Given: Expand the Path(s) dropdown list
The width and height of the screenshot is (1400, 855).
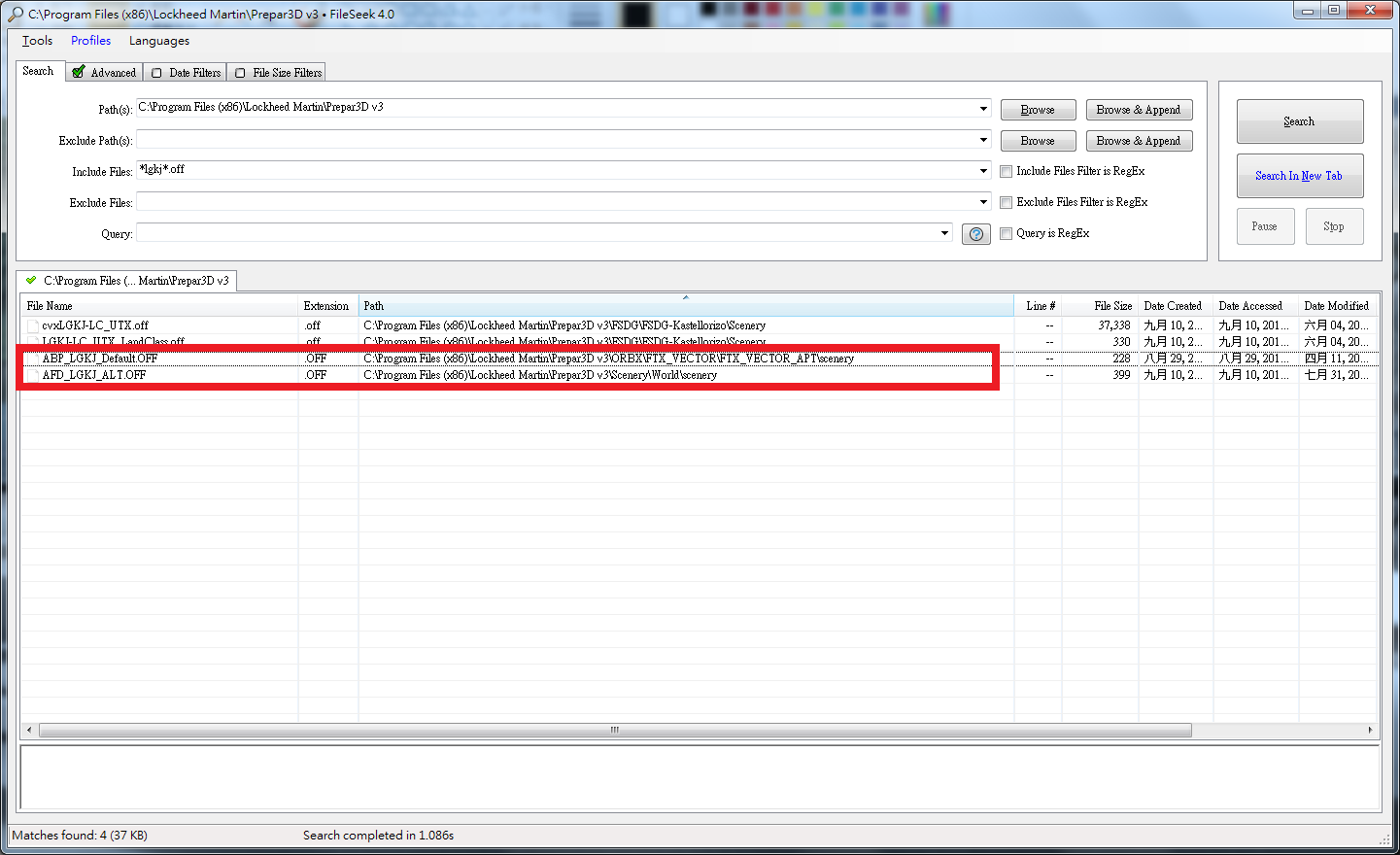Looking at the screenshot, I should [983, 109].
